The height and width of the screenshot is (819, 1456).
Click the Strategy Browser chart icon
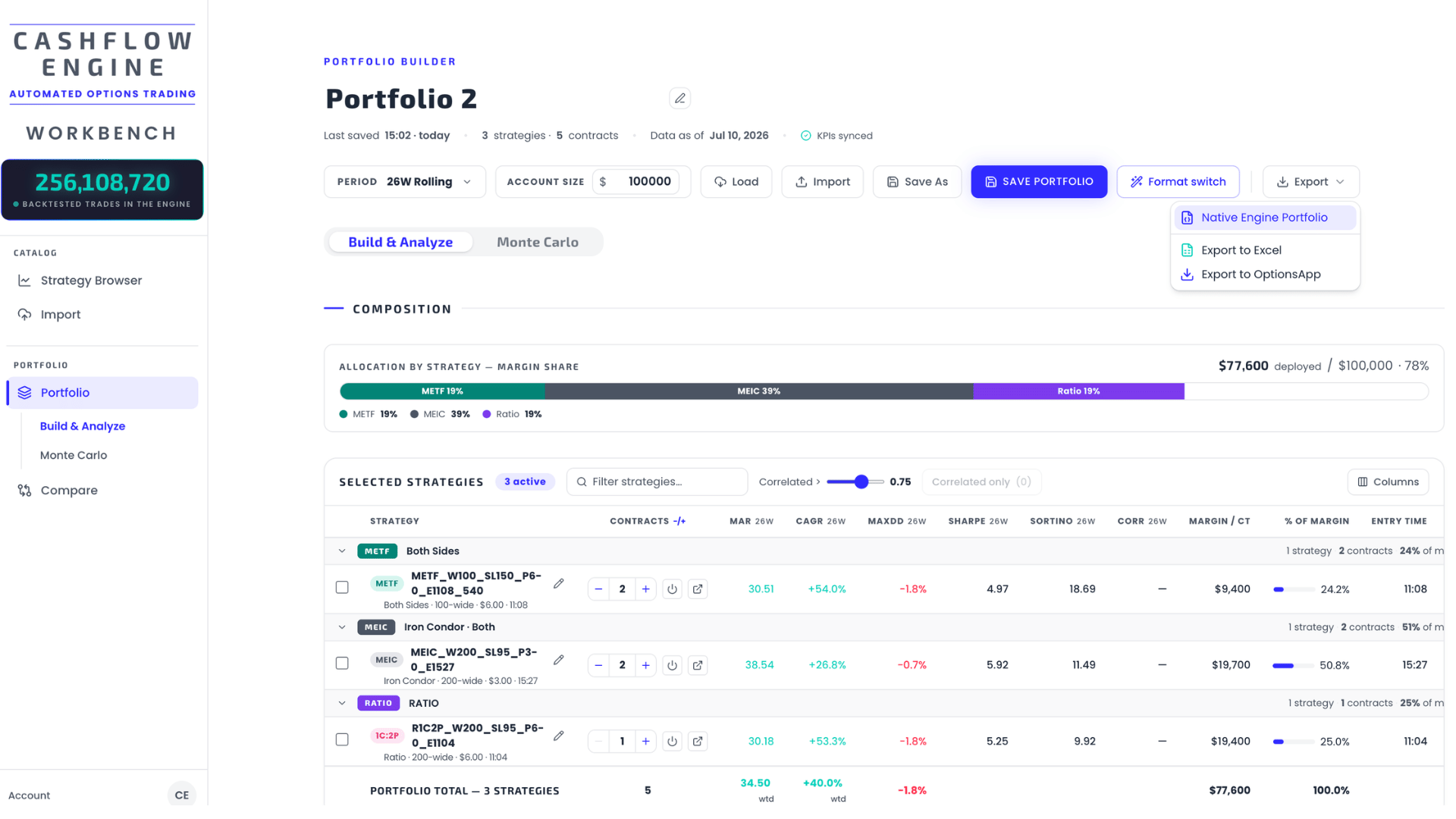tap(24, 281)
